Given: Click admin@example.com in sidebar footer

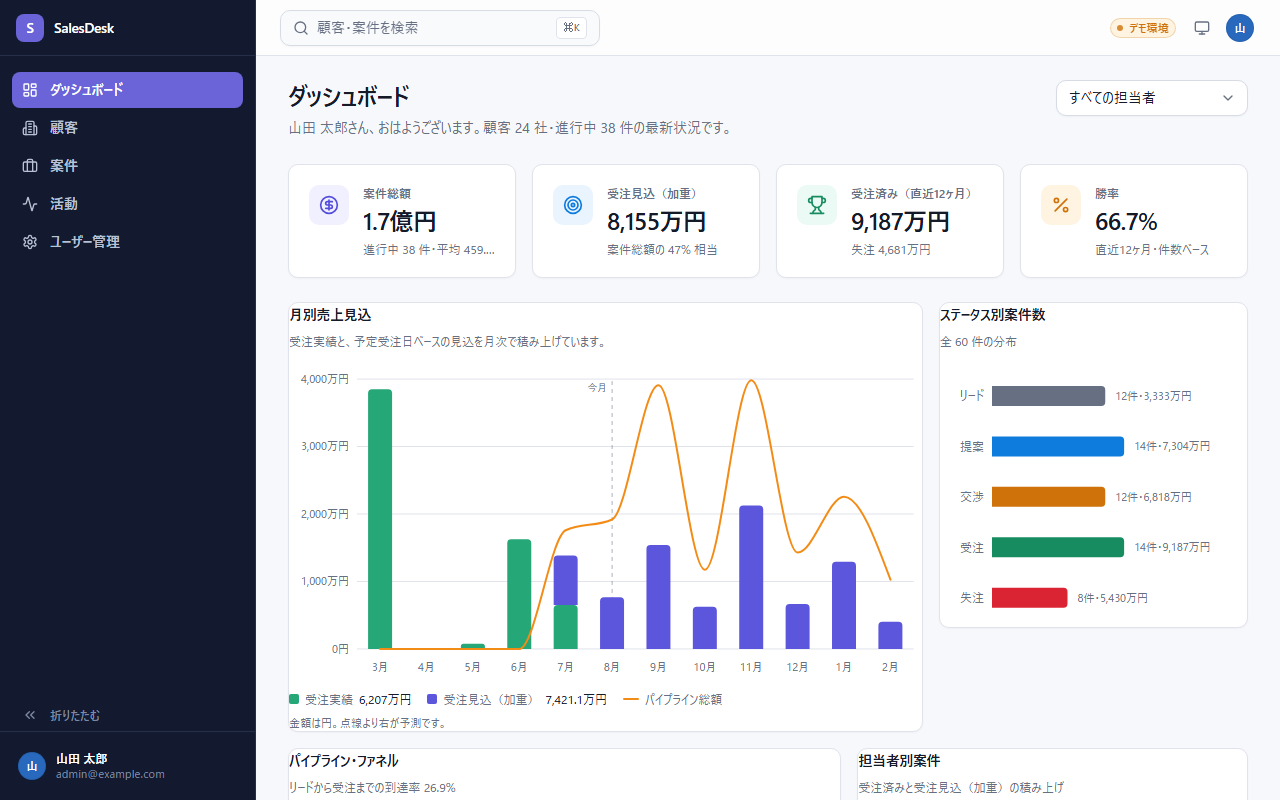Looking at the screenshot, I should [x=110, y=774].
